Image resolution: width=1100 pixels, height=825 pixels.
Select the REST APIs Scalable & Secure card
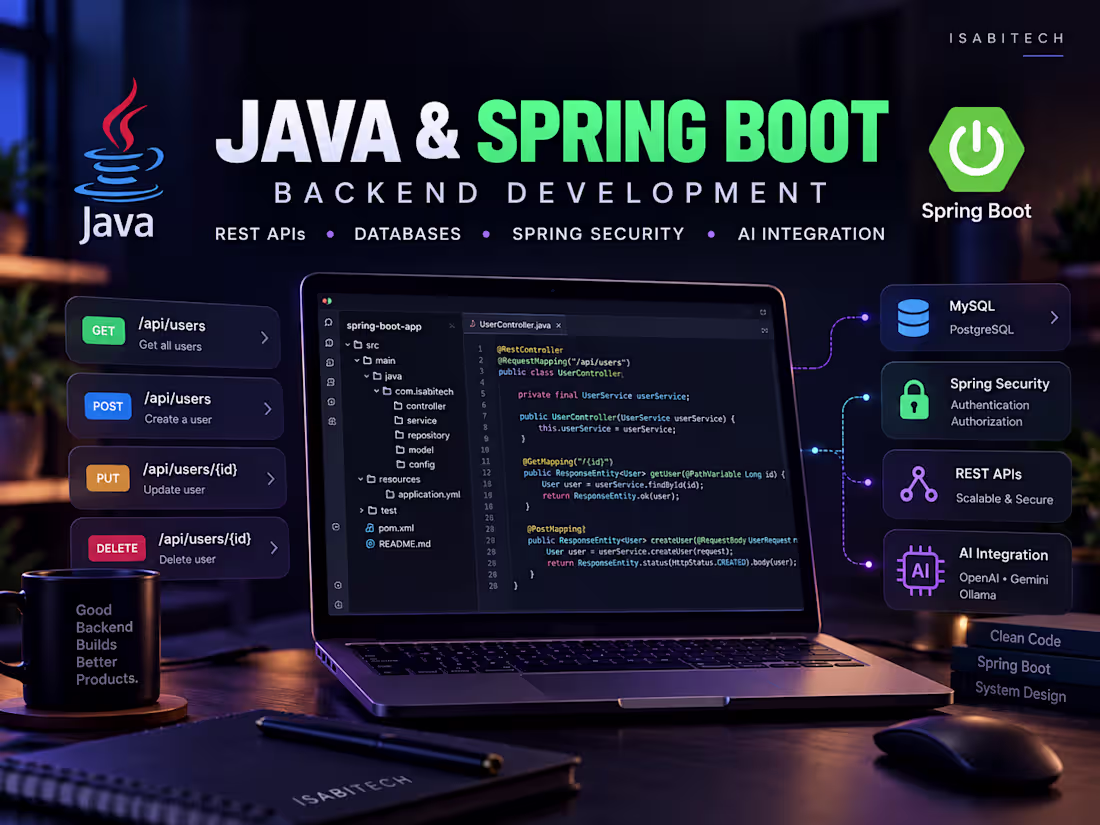977,485
